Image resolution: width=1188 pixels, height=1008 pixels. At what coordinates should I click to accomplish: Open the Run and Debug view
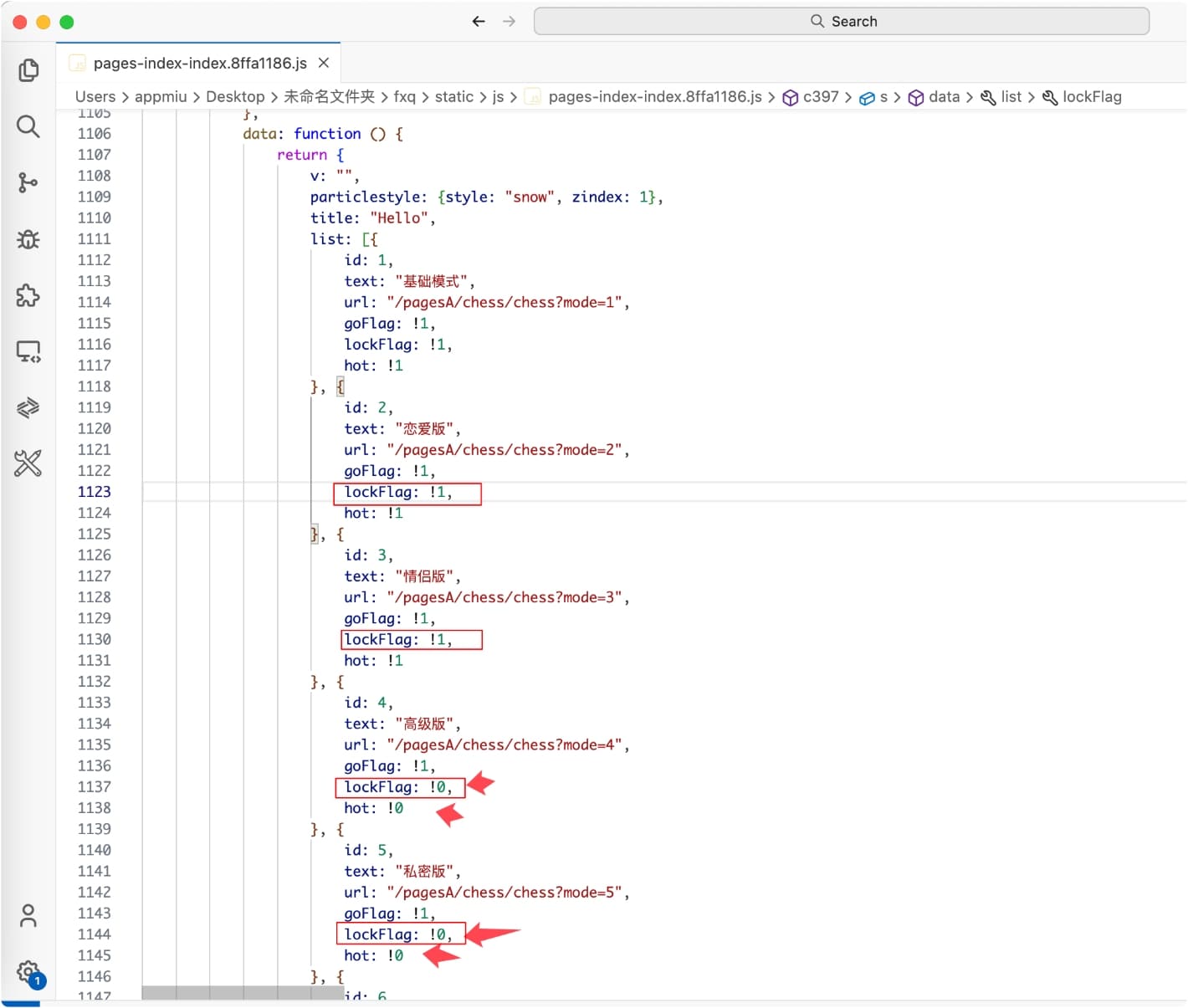pyautogui.click(x=28, y=239)
